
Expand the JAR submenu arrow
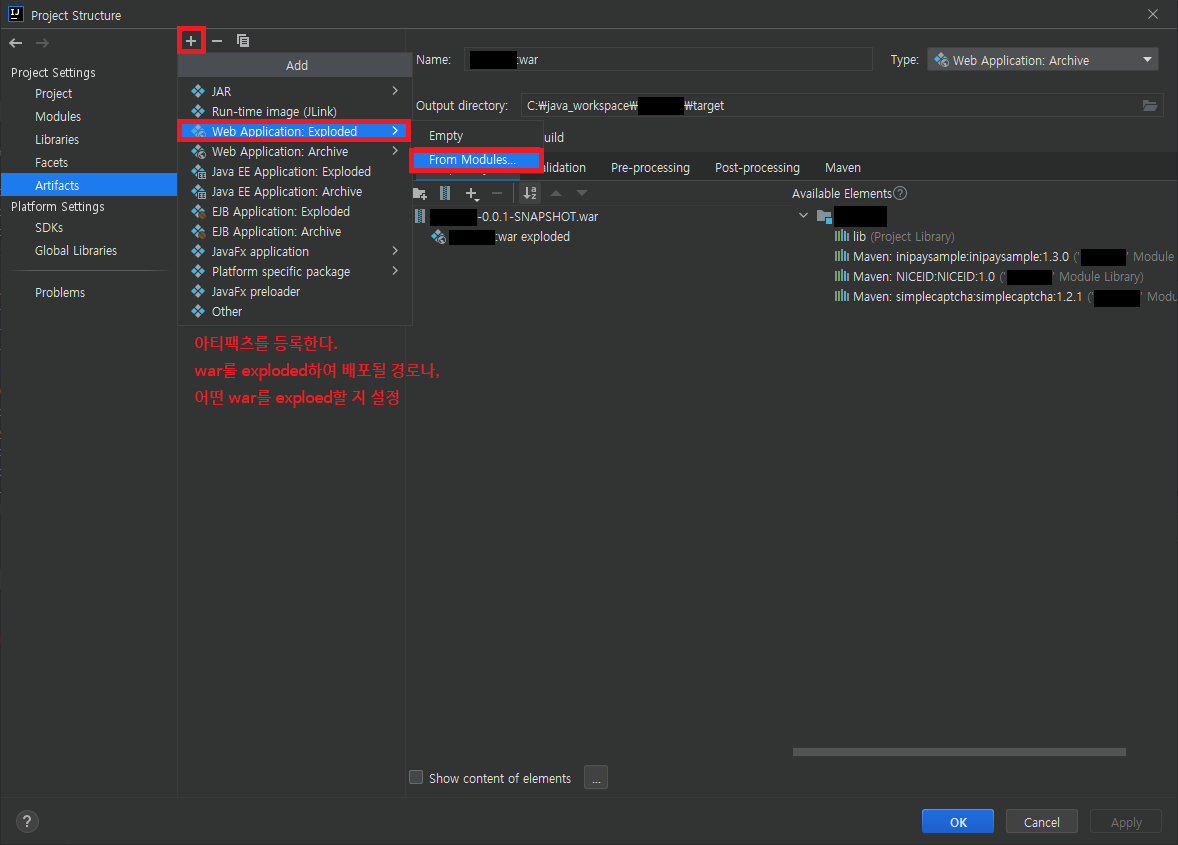pos(395,91)
